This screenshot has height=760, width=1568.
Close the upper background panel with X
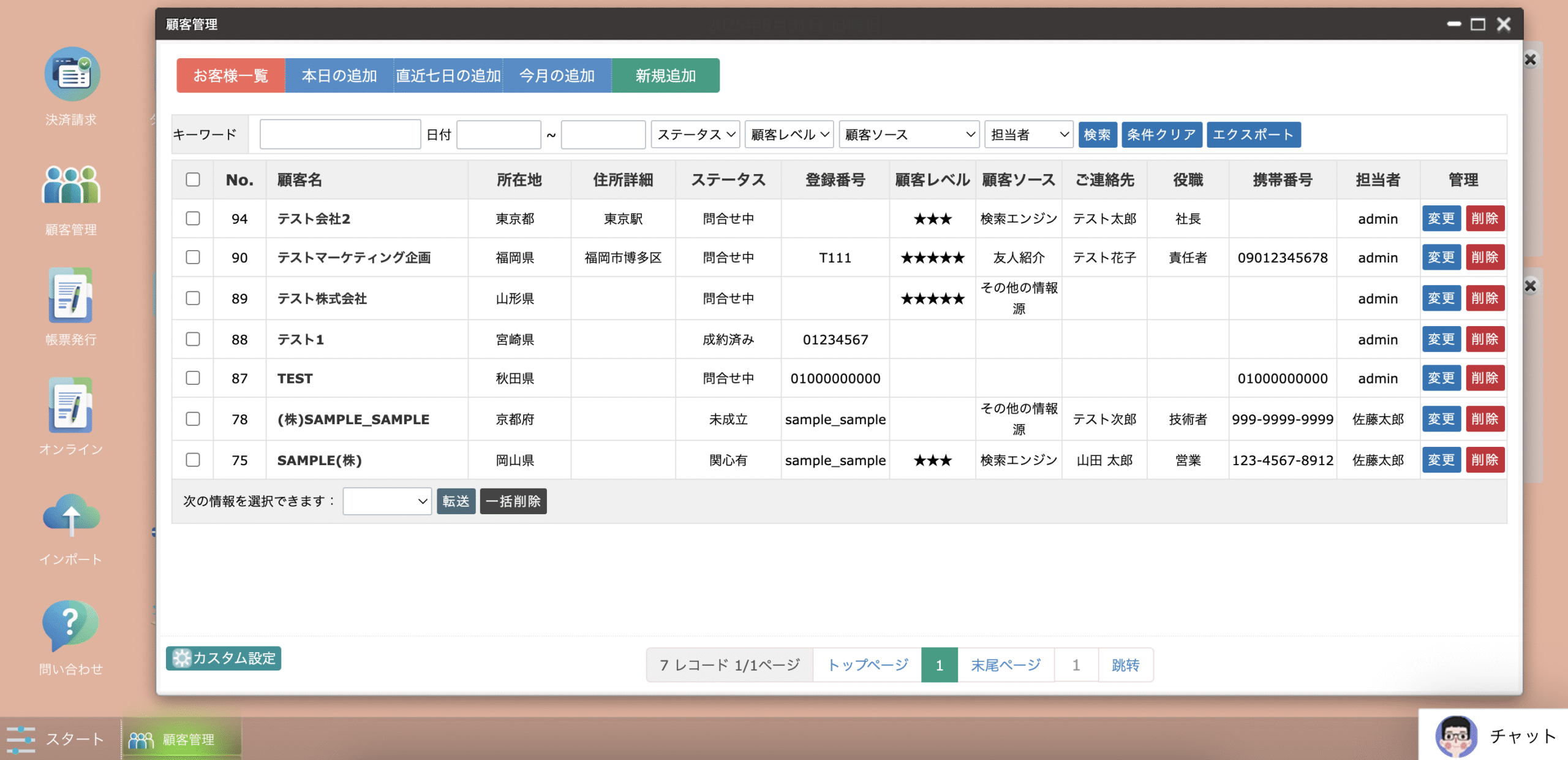[x=1531, y=59]
